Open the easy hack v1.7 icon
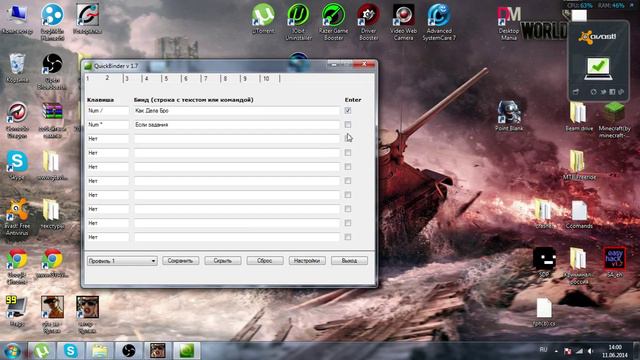Viewport: 640px width, 360px height. [615, 262]
